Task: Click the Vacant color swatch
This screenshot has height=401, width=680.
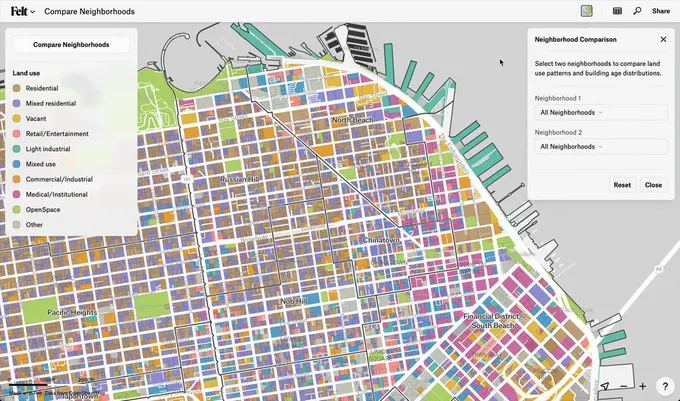Action: pos(16,118)
